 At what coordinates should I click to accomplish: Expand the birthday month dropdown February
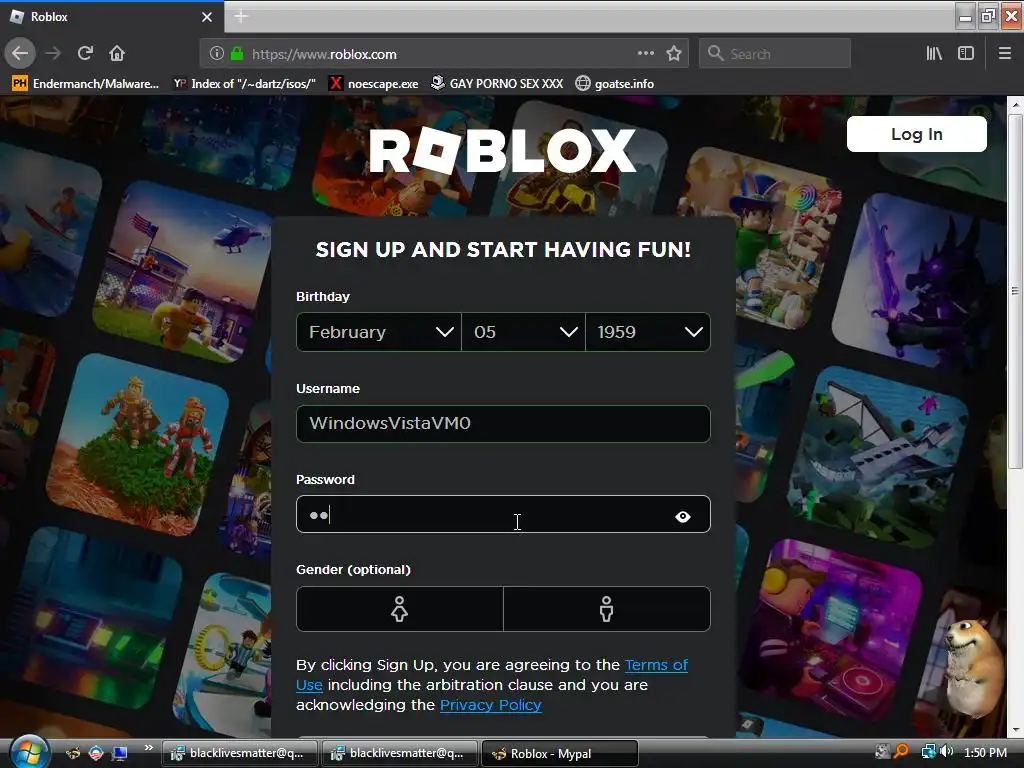point(379,332)
